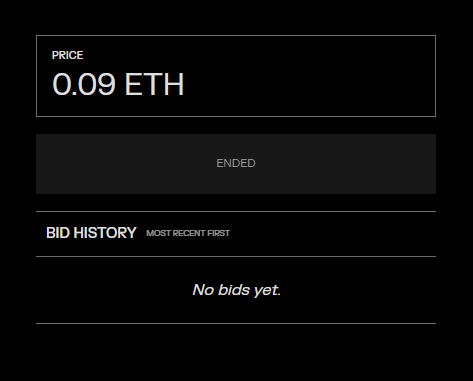Click the divider line below No bids yet
This screenshot has height=381, width=473.
pos(236,323)
